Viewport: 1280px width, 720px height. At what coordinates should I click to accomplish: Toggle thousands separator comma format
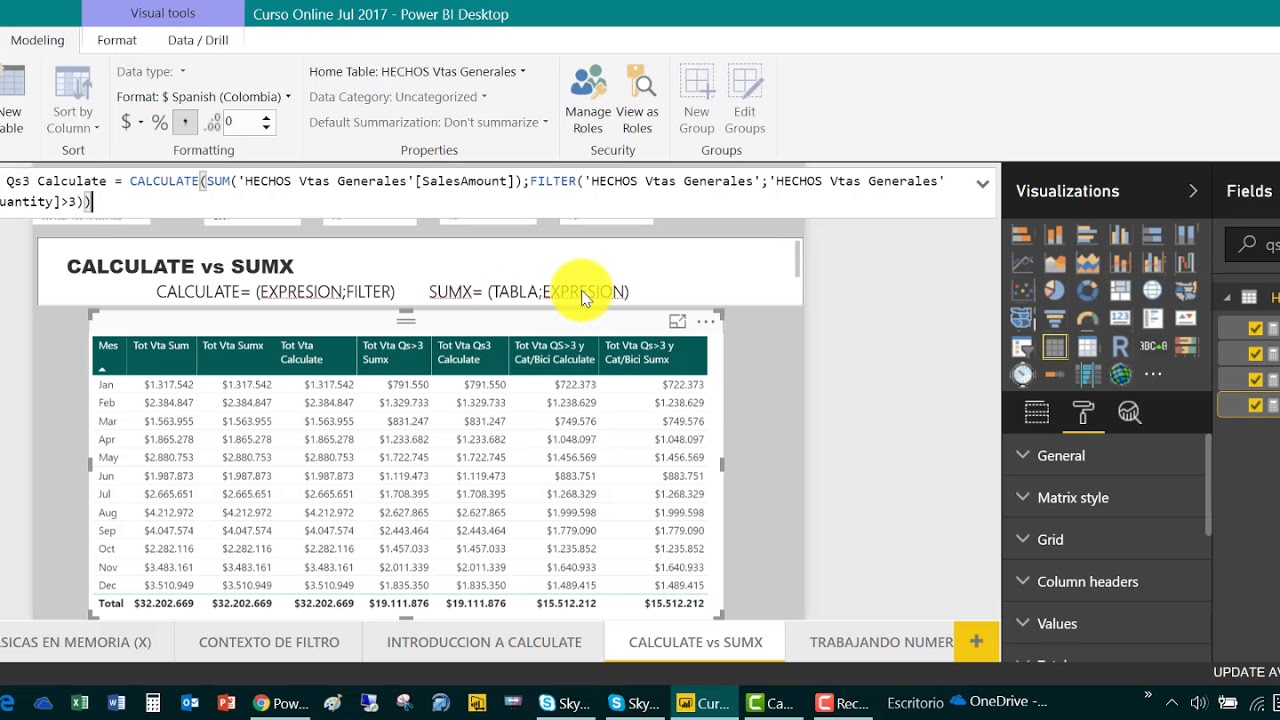point(185,122)
